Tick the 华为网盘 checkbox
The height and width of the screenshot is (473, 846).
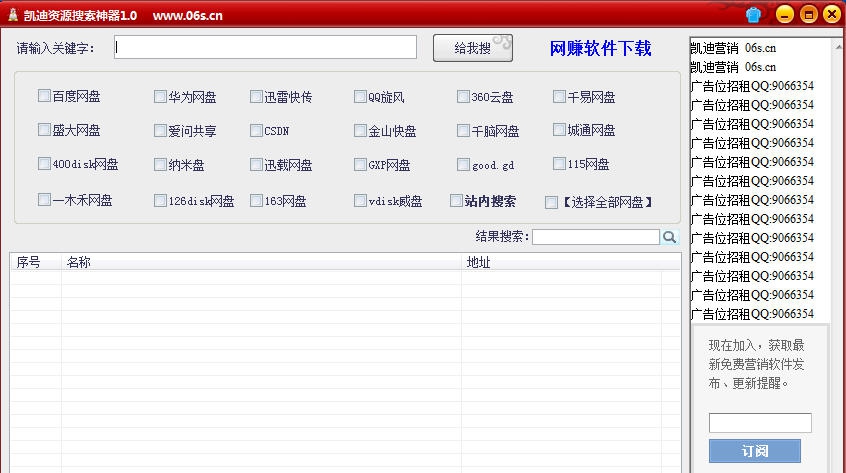tap(160, 97)
